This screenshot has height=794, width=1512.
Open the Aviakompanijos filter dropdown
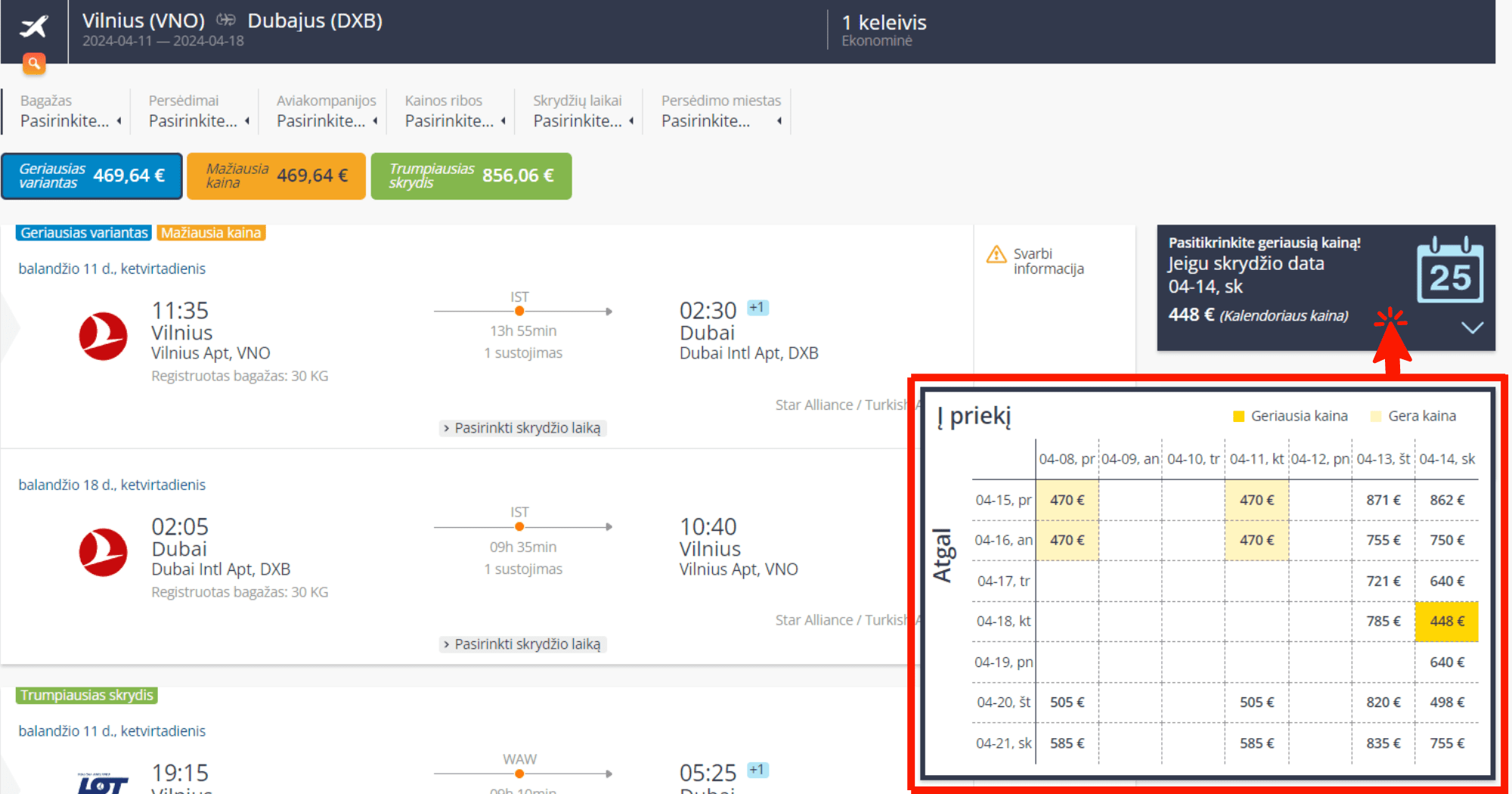click(327, 121)
